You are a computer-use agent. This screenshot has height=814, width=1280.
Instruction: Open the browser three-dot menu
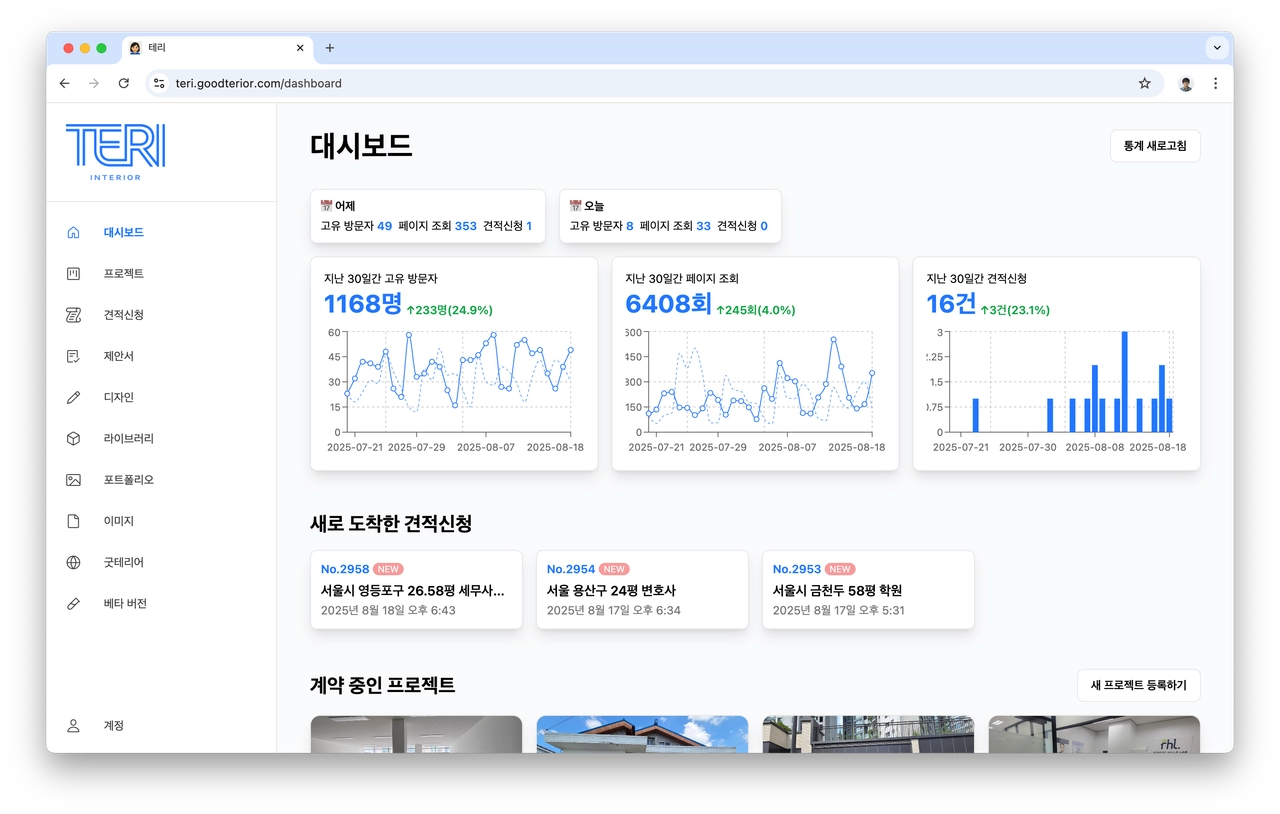pos(1215,83)
